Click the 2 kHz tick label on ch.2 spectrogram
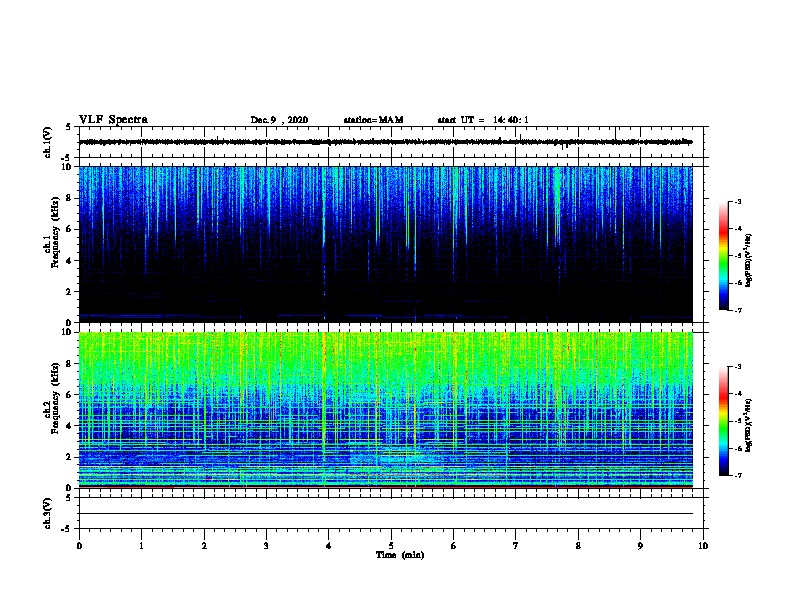The height and width of the screenshot is (612, 792). pos(69,457)
